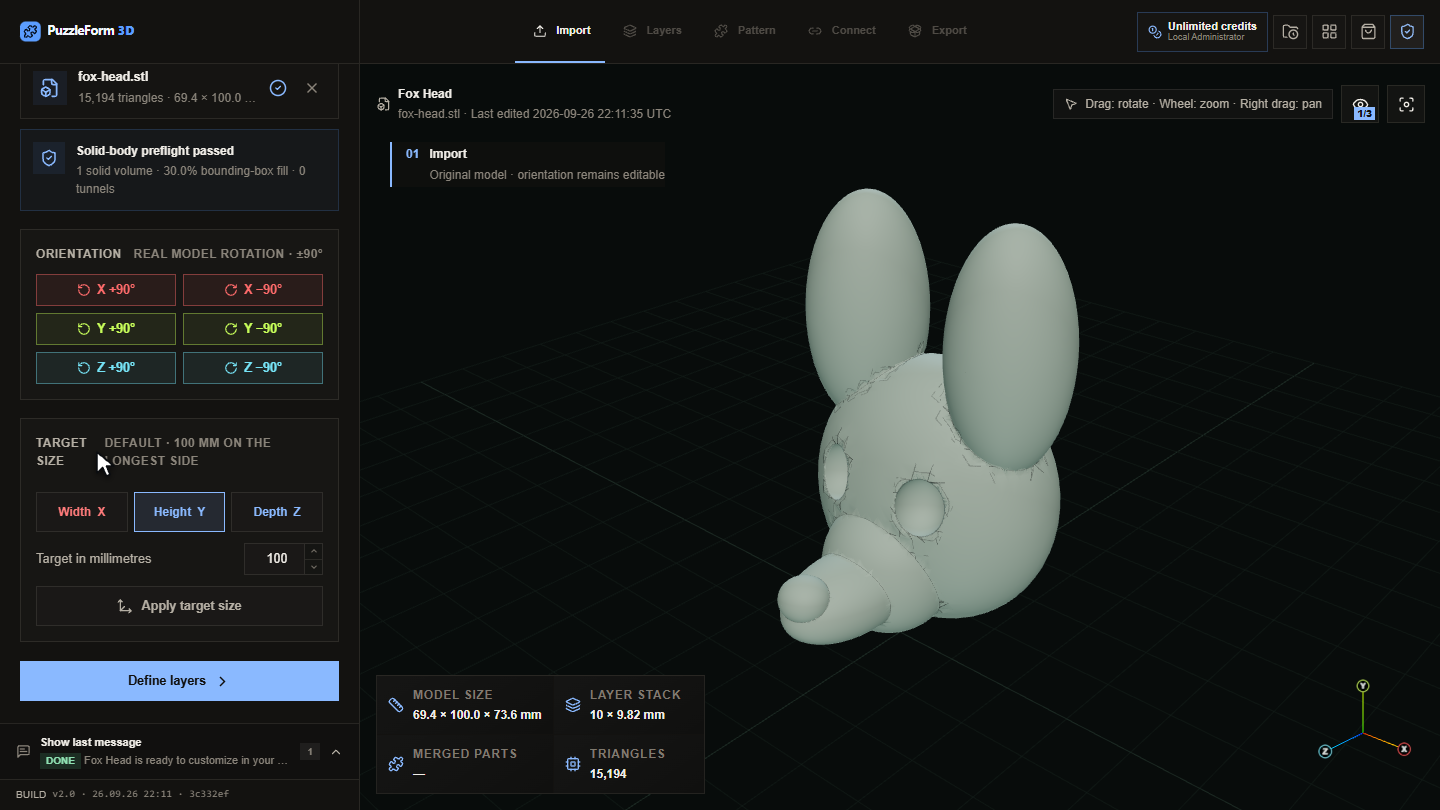Open the shopping bag store icon
This screenshot has height=810, width=1440.
point(1368,32)
